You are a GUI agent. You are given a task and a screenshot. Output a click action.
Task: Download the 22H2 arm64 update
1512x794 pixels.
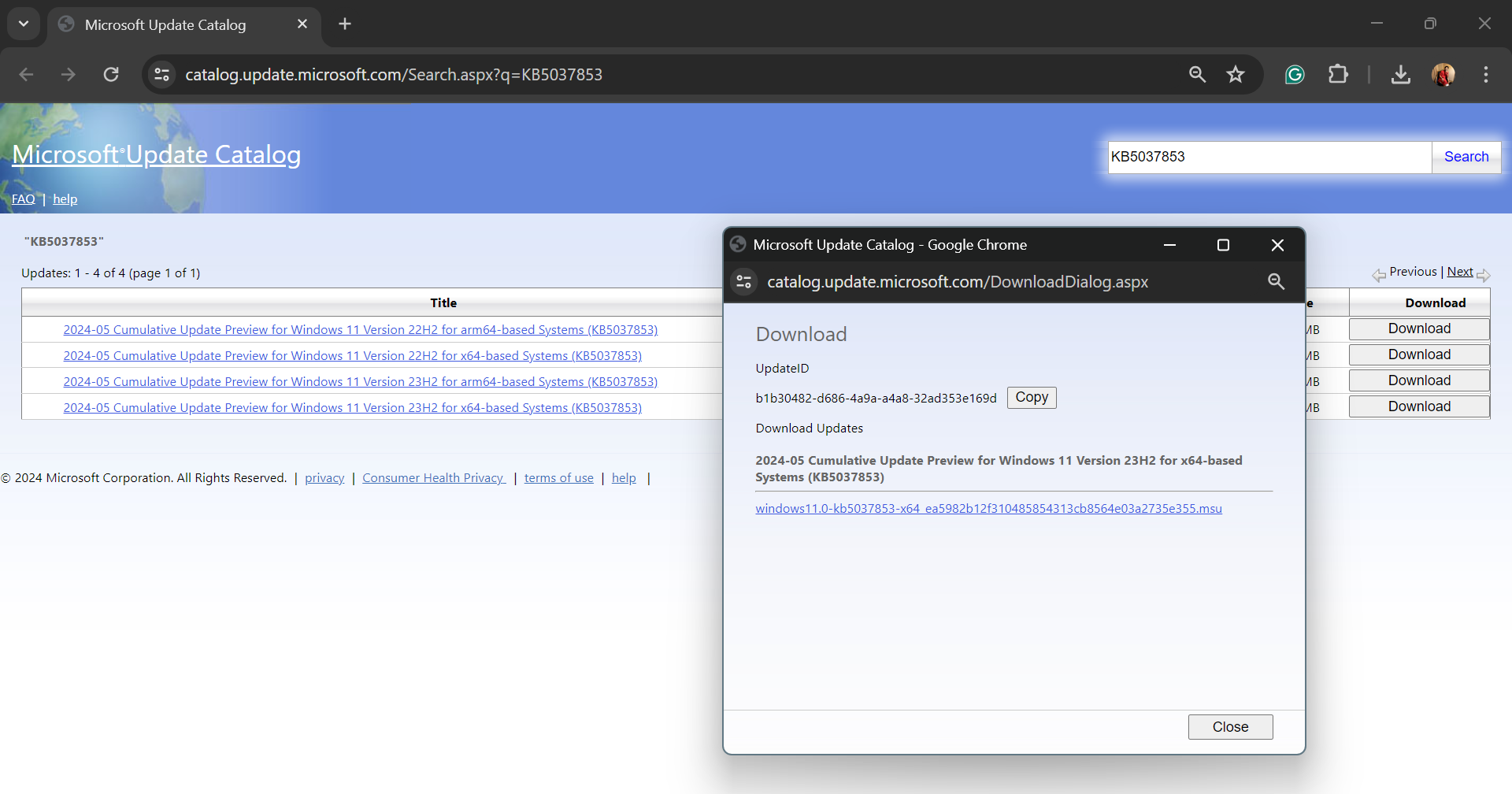point(1419,328)
